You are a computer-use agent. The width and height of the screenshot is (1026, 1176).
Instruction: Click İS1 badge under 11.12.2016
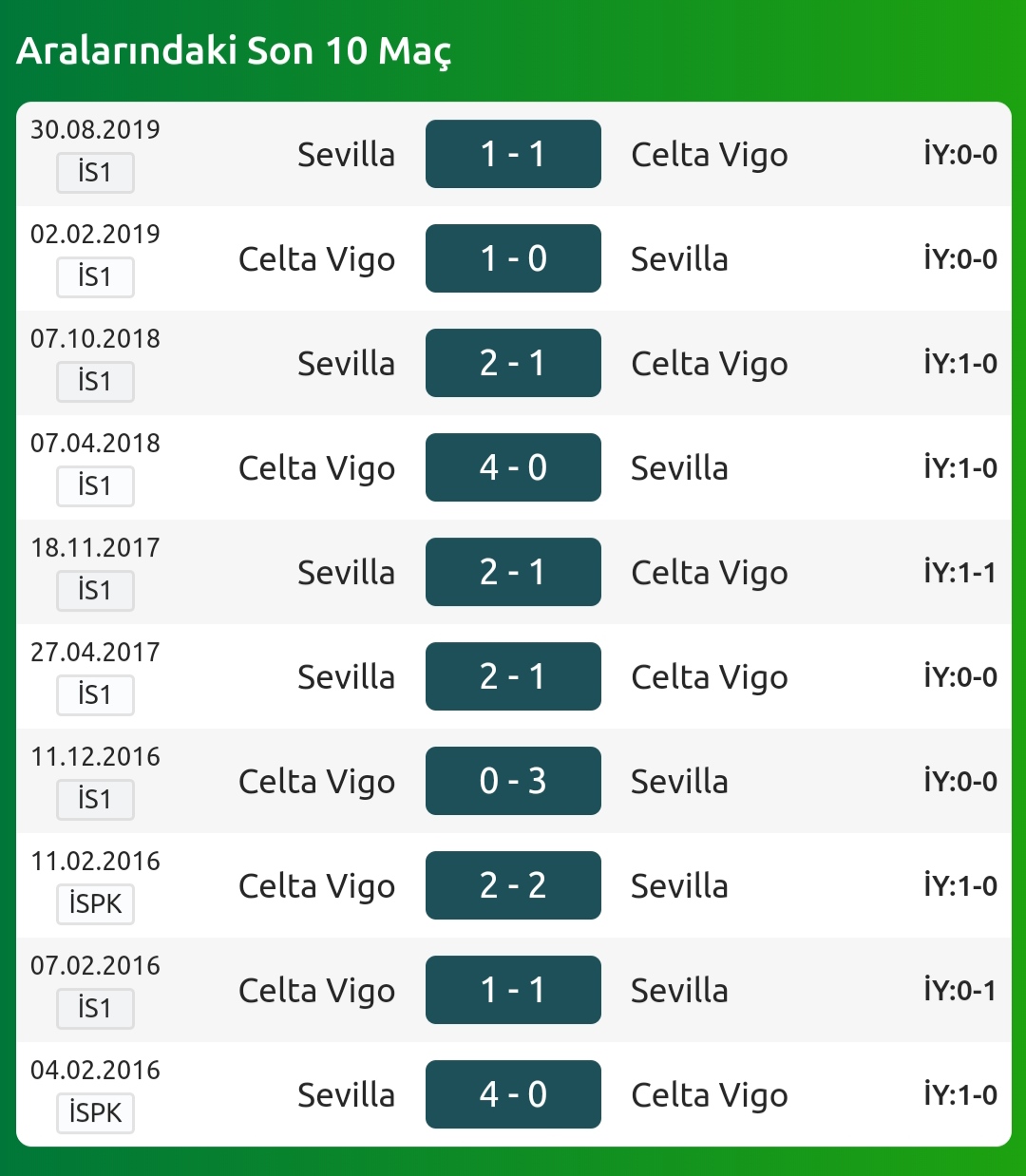click(95, 800)
